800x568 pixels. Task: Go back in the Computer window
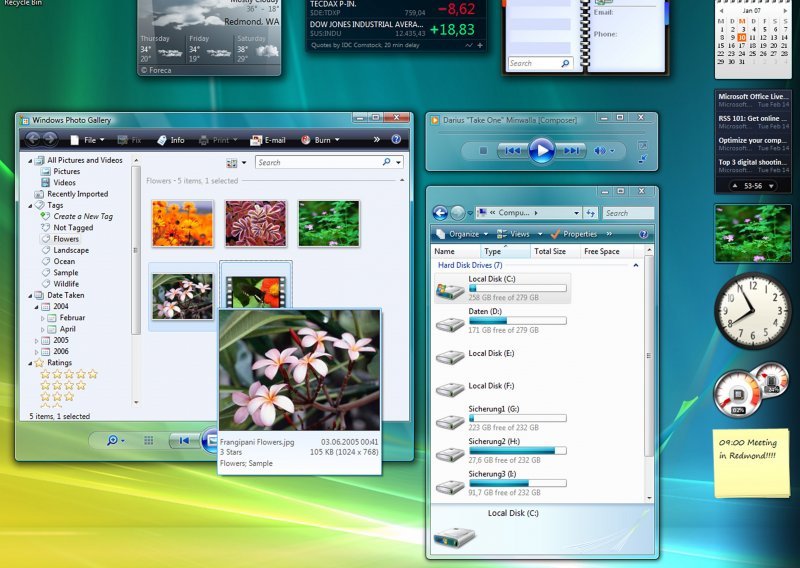click(x=440, y=213)
